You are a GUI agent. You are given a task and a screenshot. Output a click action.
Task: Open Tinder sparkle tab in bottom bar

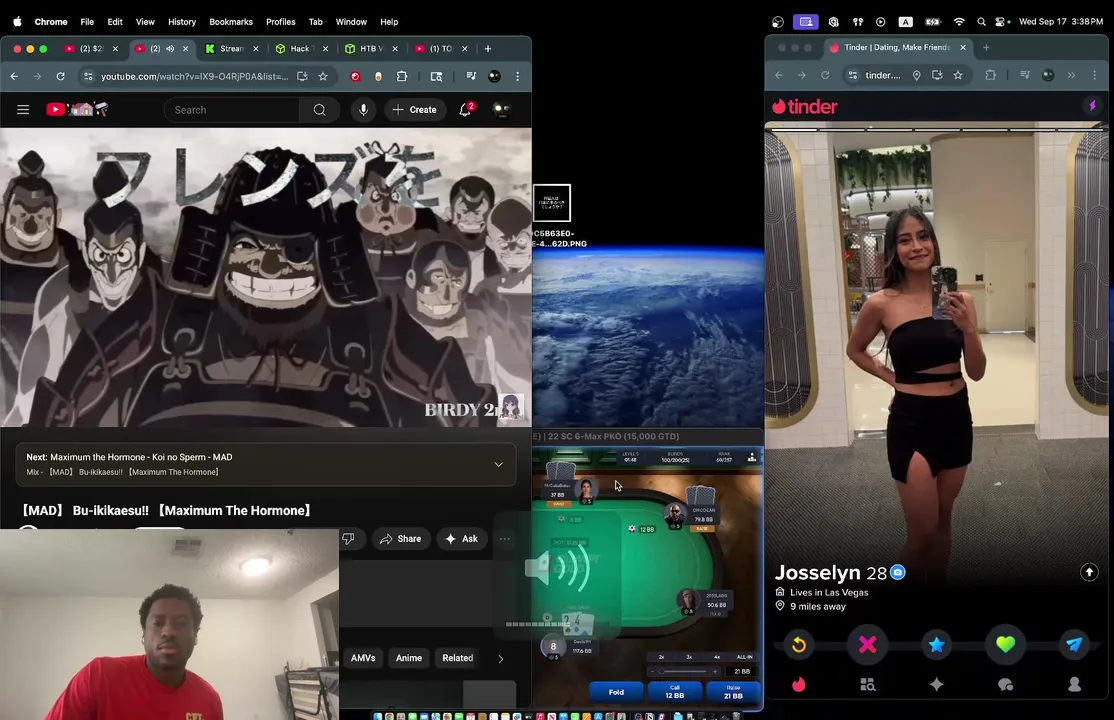click(936, 684)
